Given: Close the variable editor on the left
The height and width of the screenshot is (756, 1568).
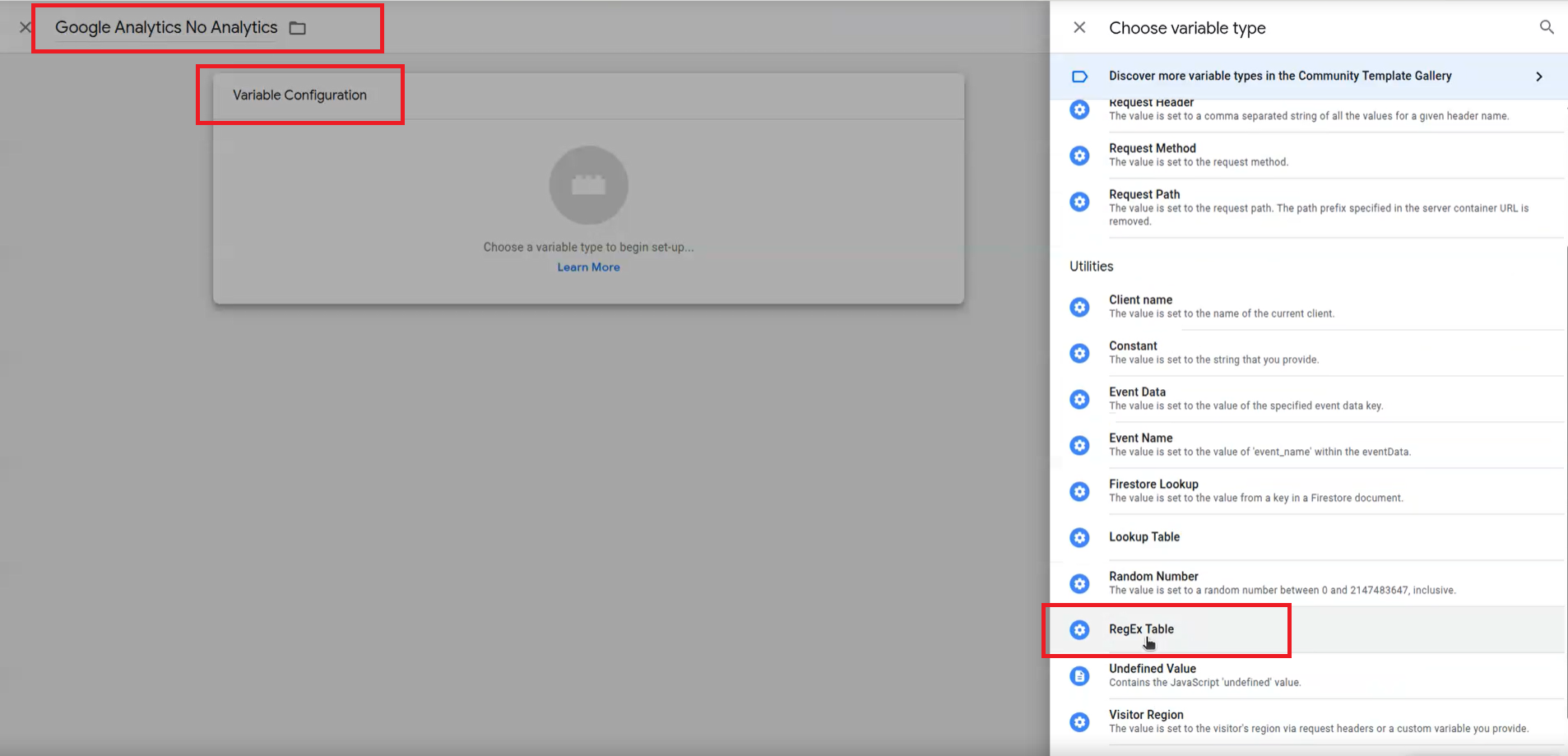Looking at the screenshot, I should tap(26, 27).
